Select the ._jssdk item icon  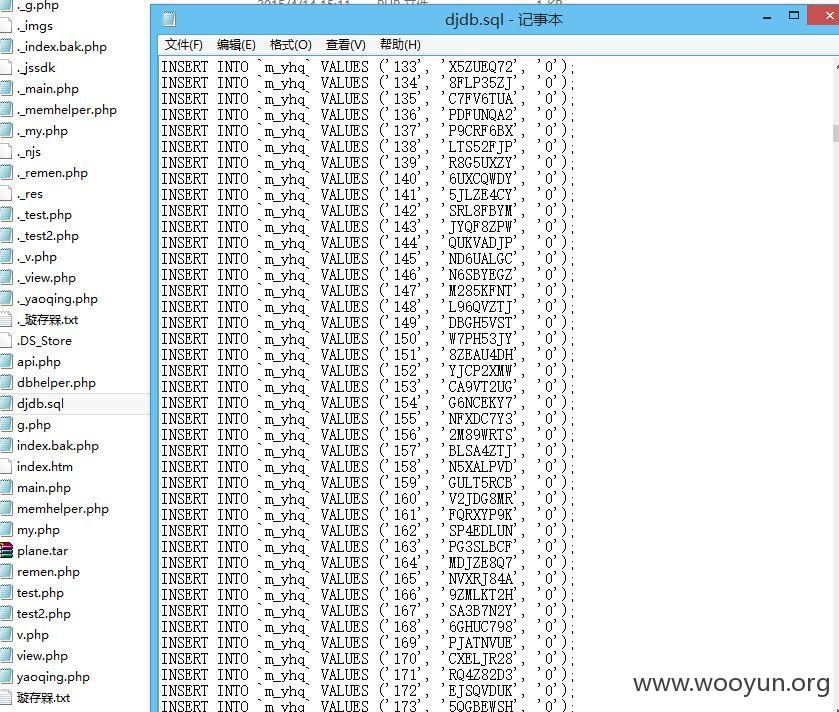5,67
